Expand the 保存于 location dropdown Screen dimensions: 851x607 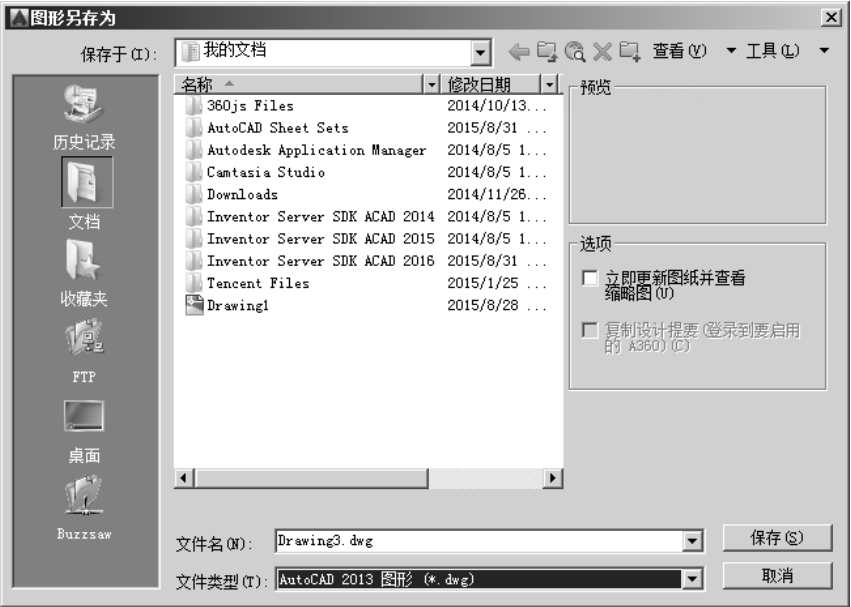tap(480, 53)
